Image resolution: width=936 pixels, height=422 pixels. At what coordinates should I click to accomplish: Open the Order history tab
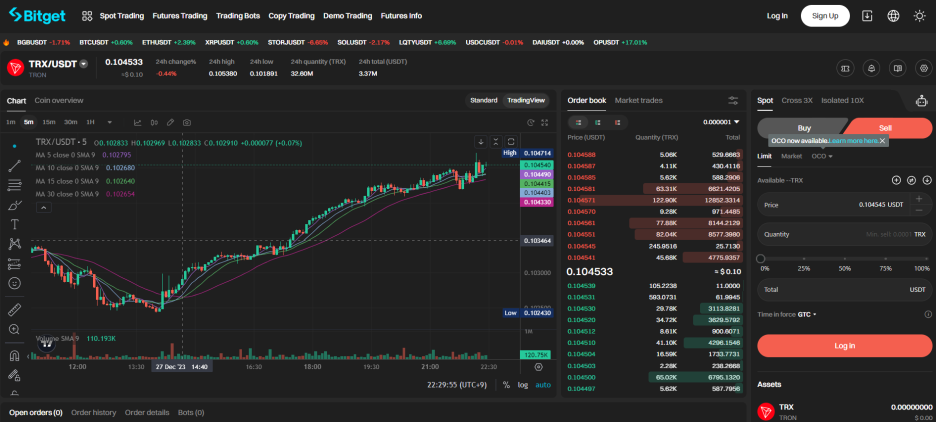(x=94, y=412)
